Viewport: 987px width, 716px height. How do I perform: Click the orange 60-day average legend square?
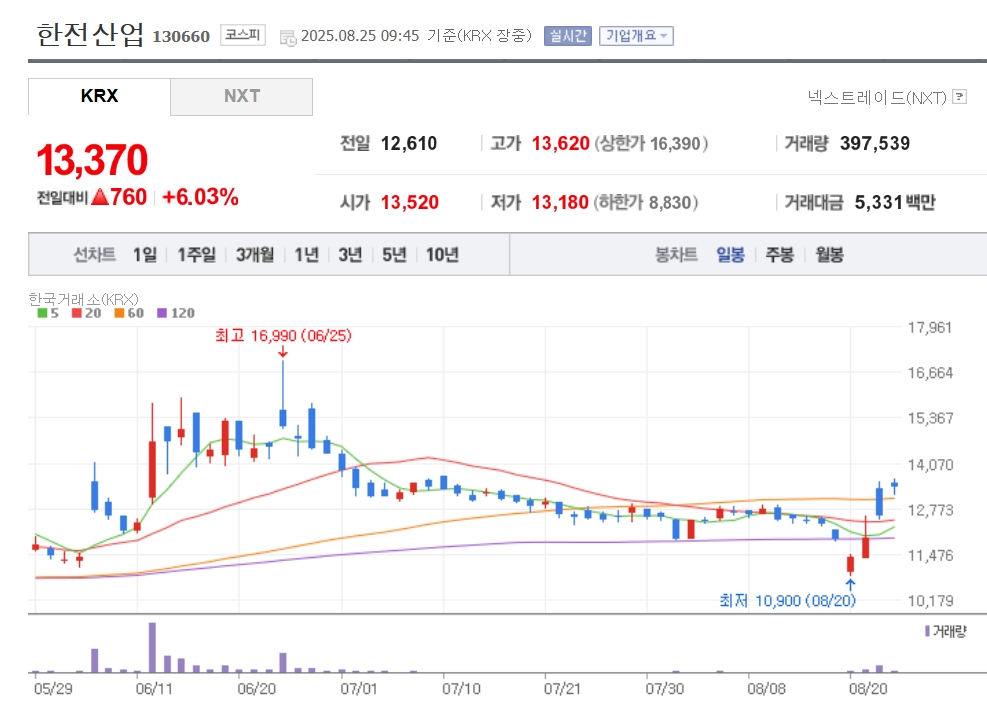(119, 313)
